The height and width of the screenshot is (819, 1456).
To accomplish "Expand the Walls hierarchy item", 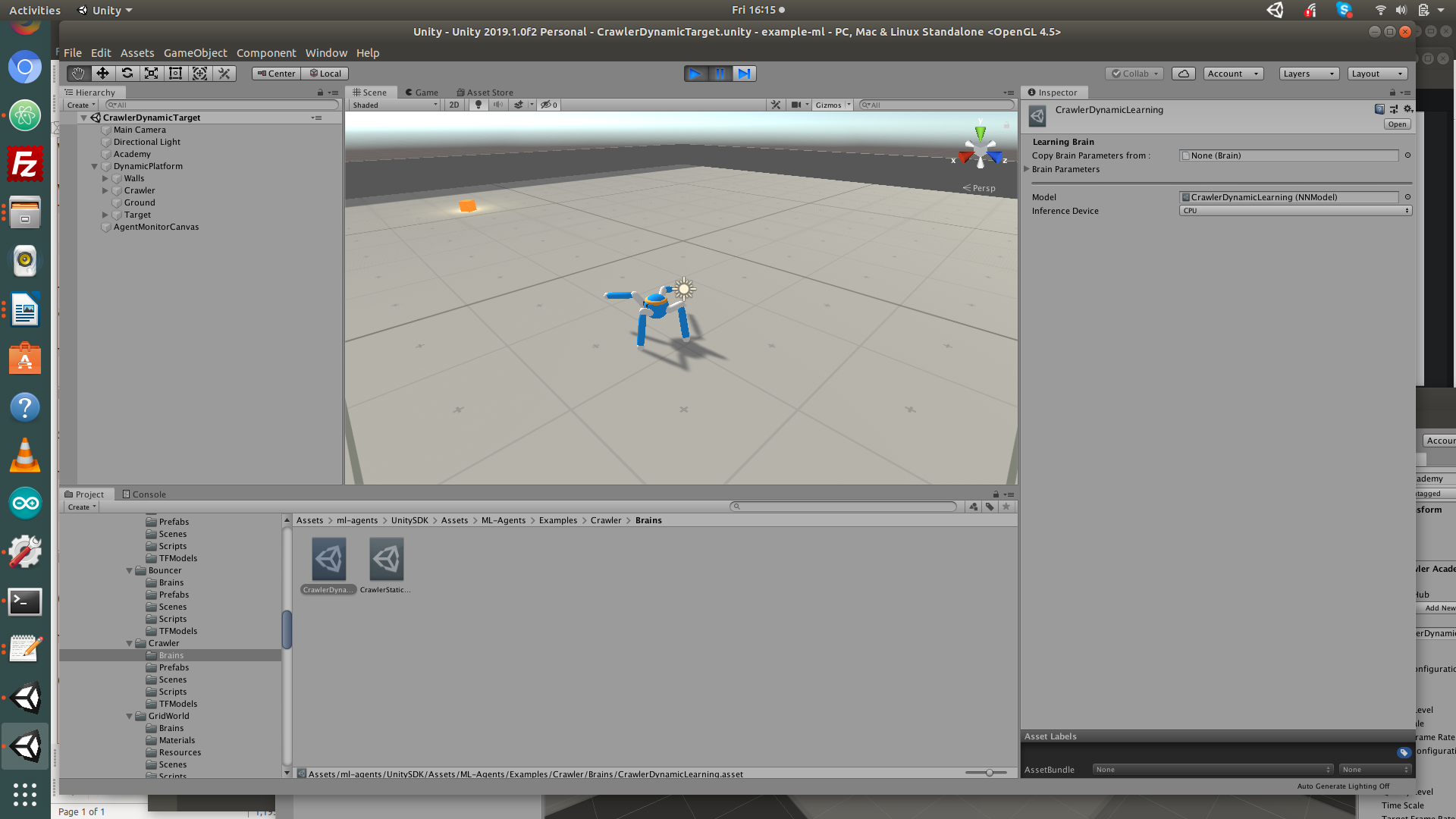I will click(105, 178).
